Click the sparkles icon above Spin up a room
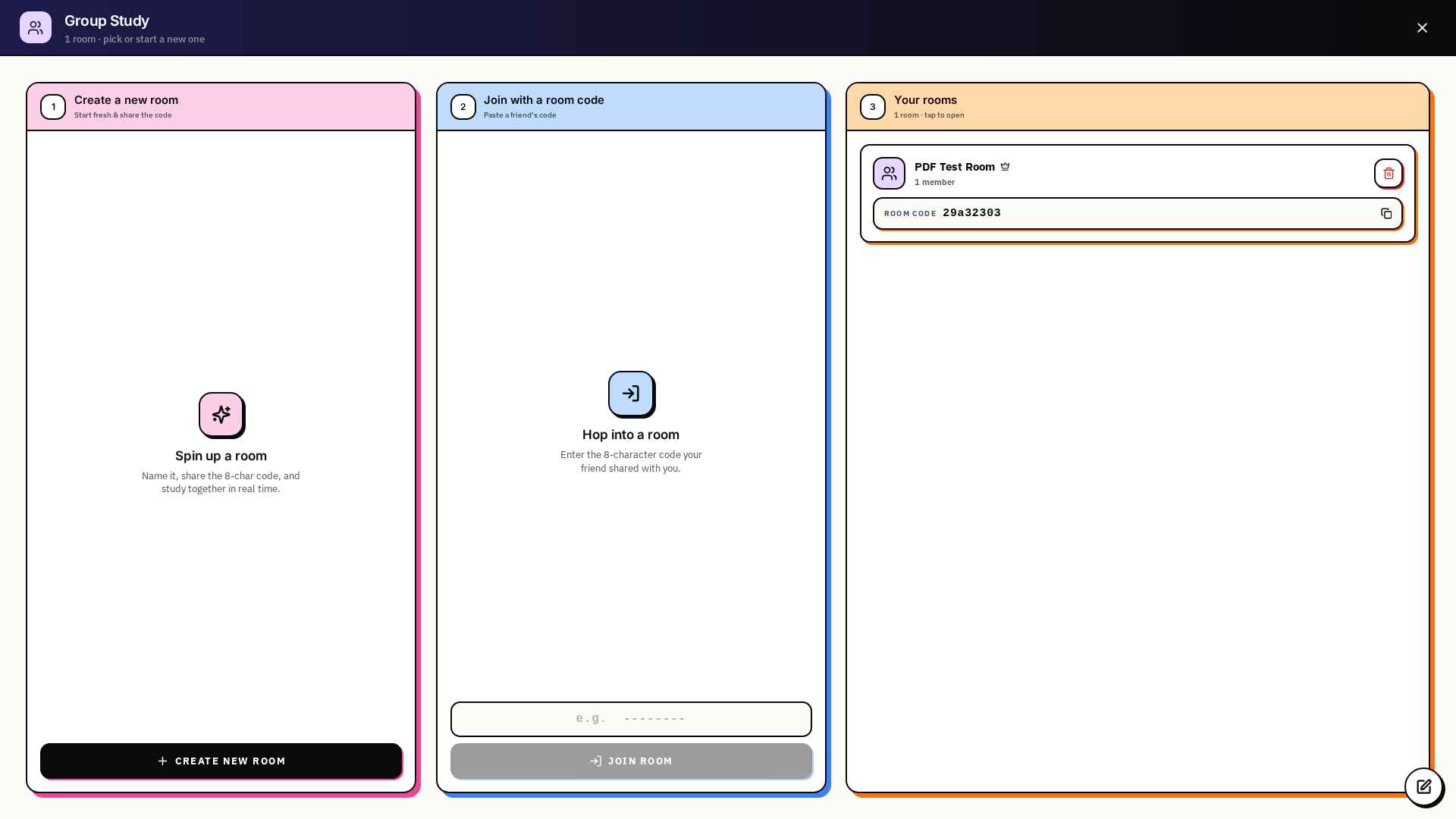The height and width of the screenshot is (819, 1456). point(221,414)
